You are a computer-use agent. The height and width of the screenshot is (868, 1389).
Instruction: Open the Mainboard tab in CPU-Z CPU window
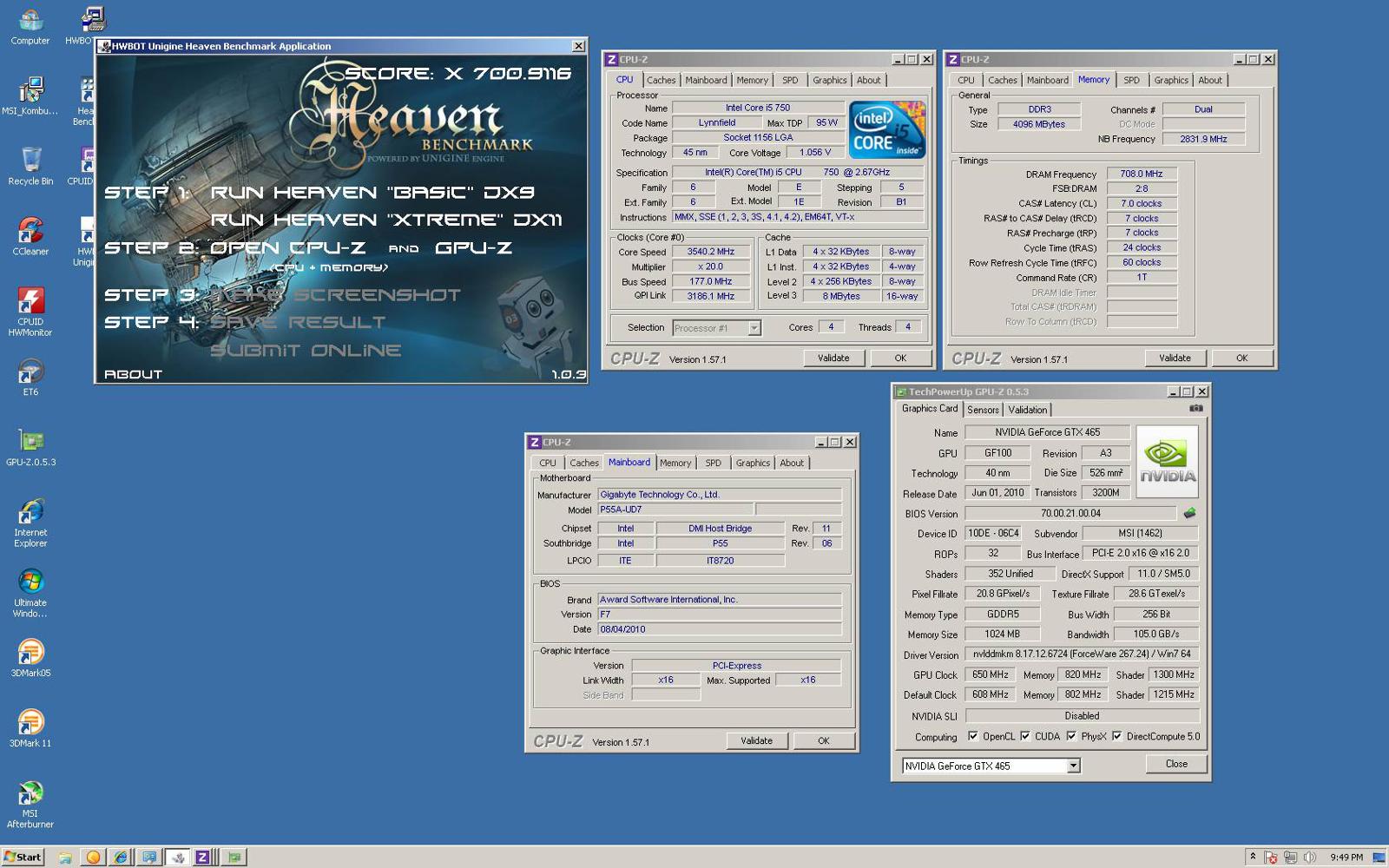point(706,80)
